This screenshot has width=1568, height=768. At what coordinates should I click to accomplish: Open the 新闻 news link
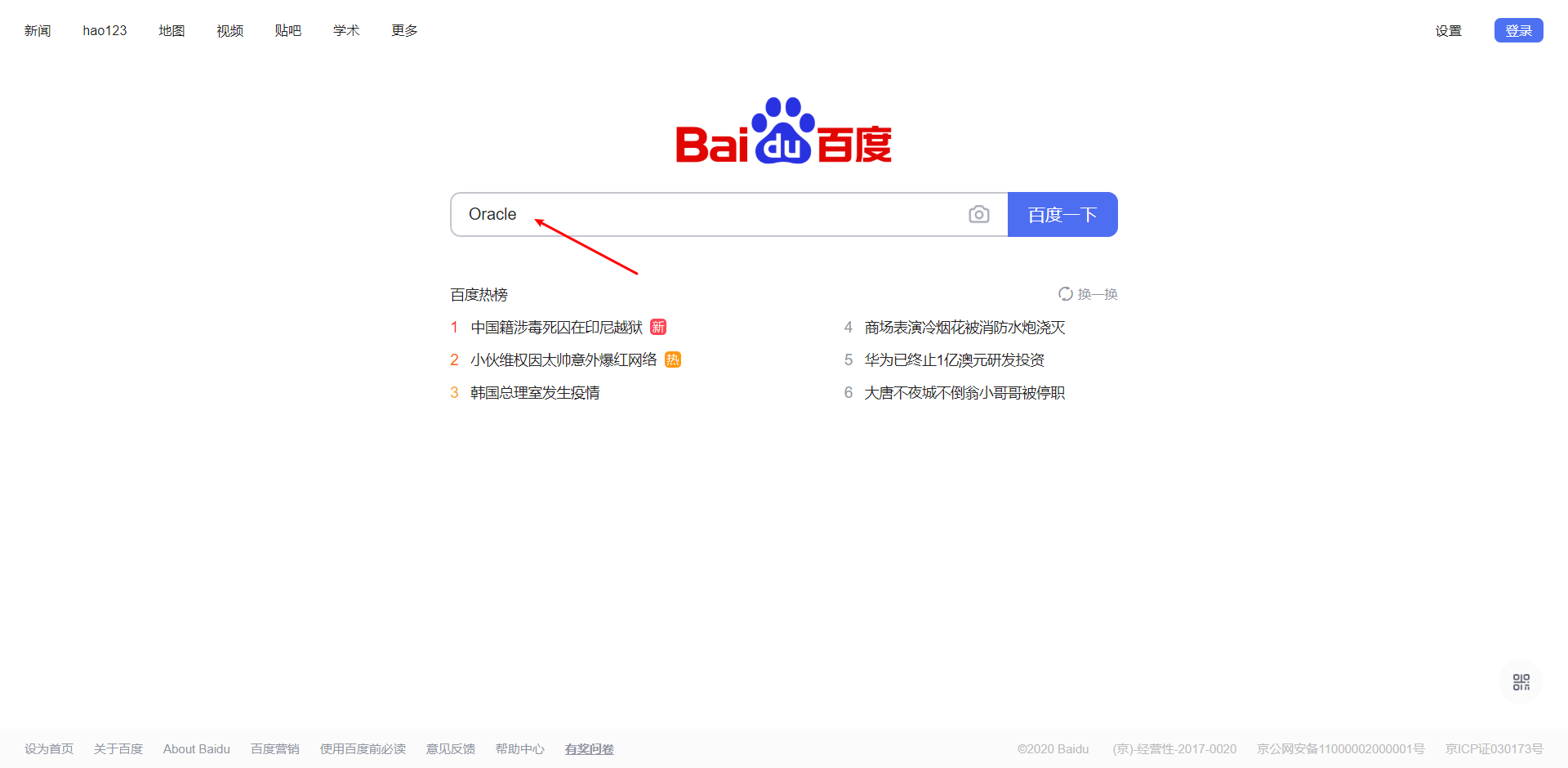pyautogui.click(x=38, y=30)
